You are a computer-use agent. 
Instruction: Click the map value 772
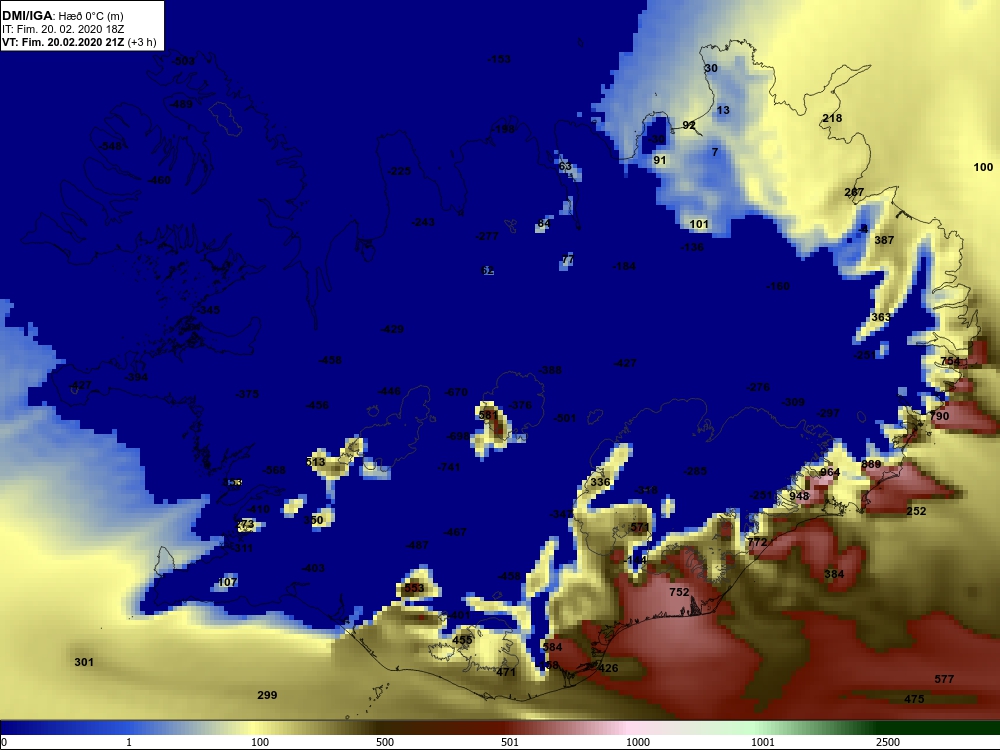[x=757, y=543]
